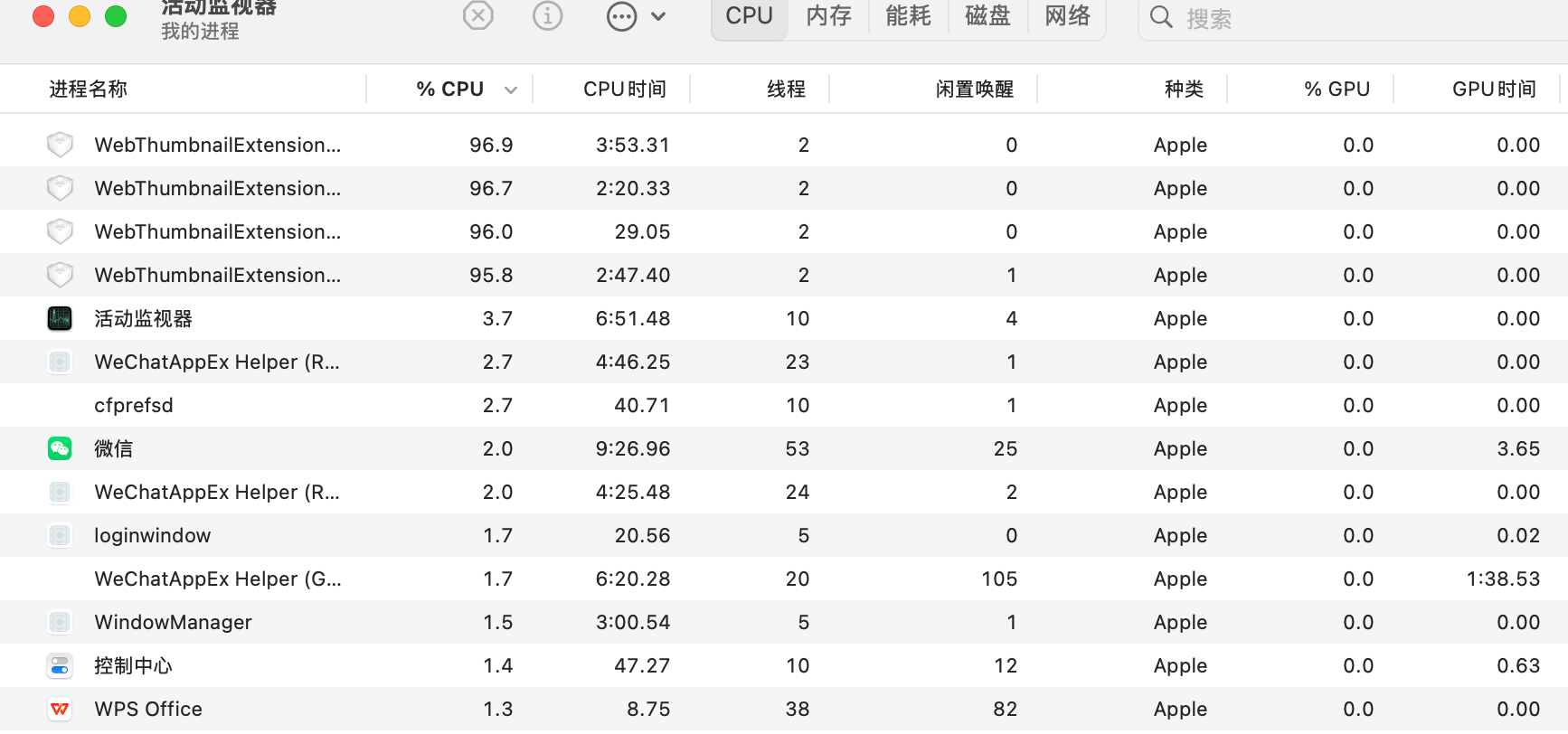Click the red WPS Office icon
The height and width of the screenshot is (734, 1568).
tap(60, 710)
